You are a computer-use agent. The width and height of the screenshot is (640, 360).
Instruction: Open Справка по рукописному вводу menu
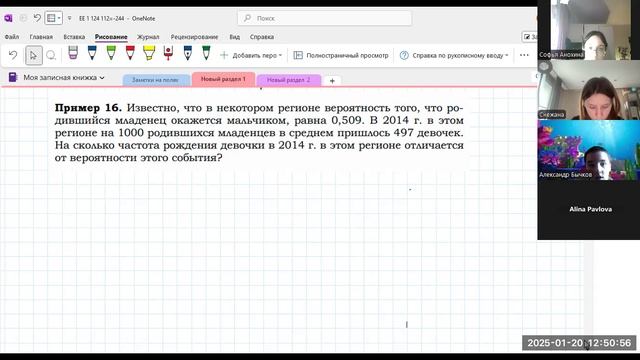pos(454,55)
